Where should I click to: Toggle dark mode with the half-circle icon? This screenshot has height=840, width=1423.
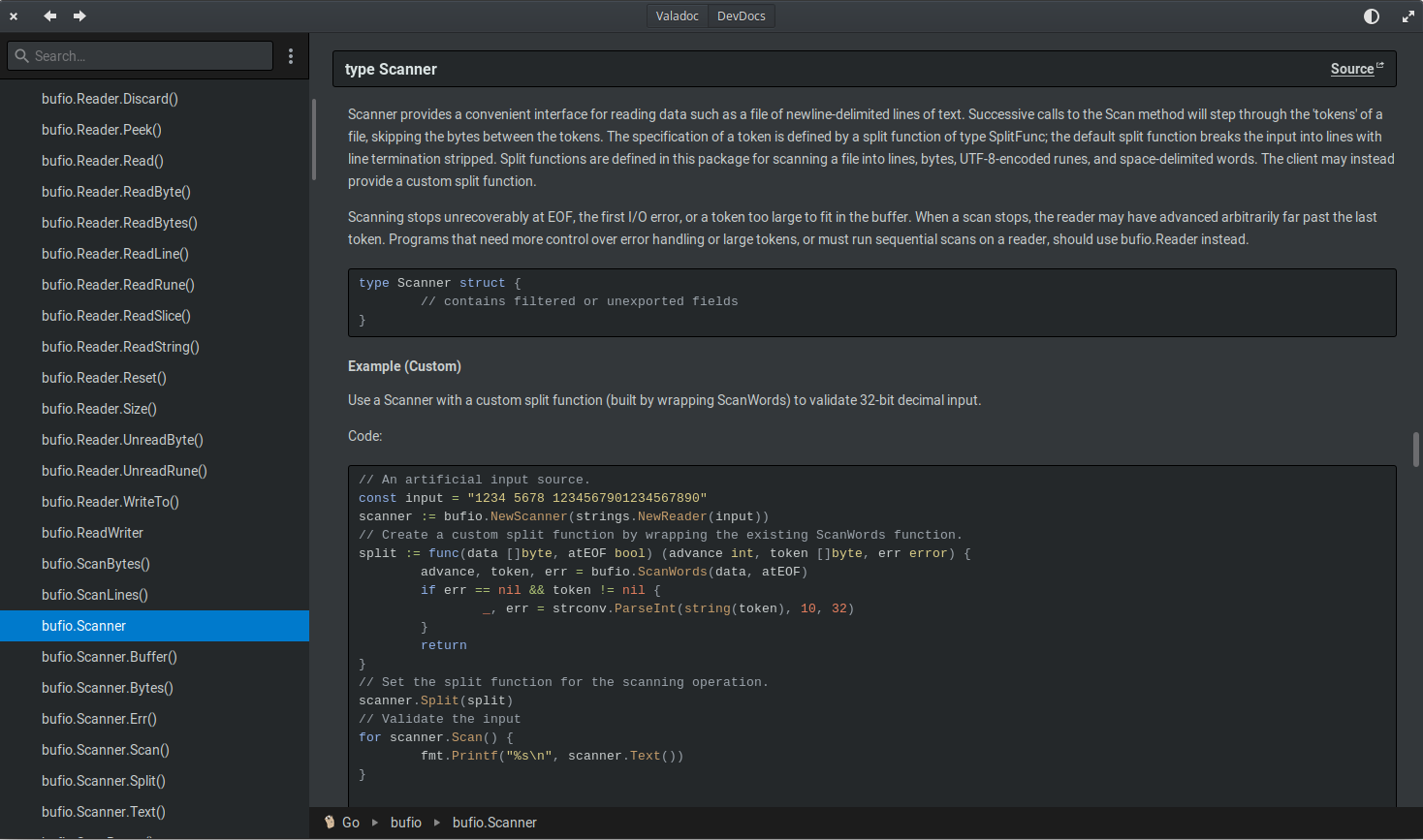1372,16
